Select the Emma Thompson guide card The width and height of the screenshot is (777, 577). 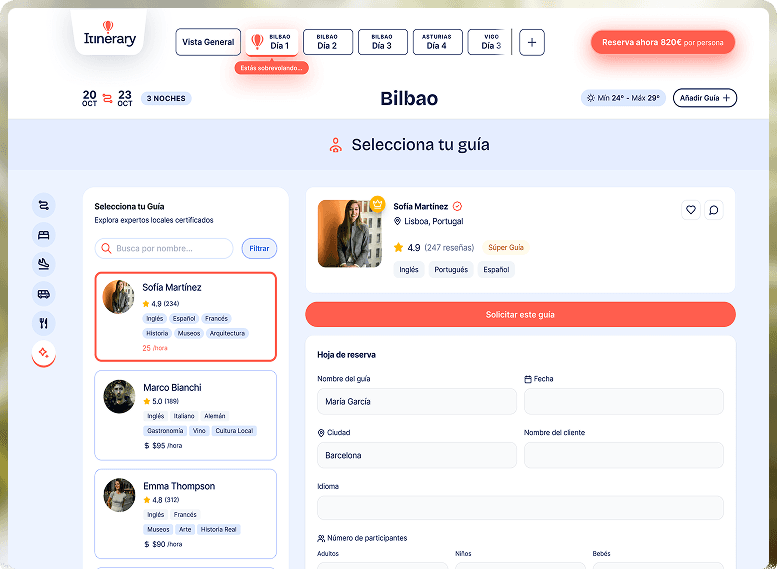click(x=185, y=514)
